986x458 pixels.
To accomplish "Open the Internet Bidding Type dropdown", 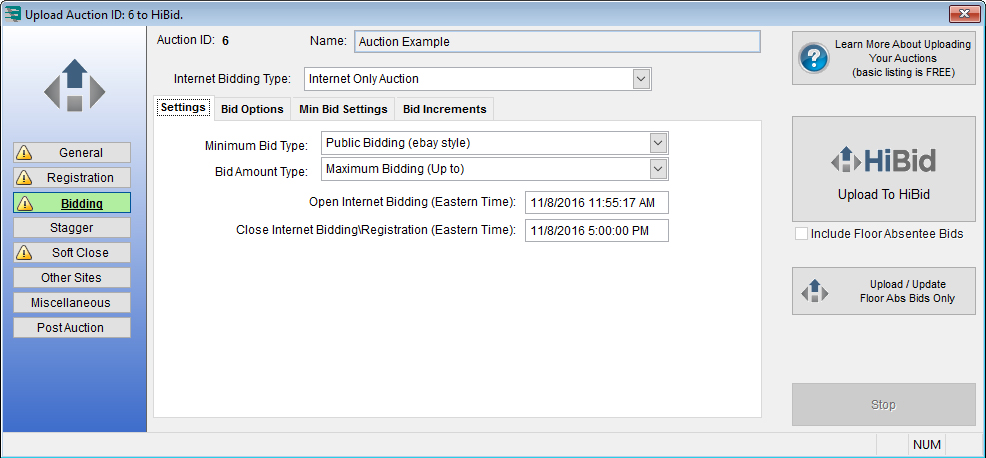I will point(640,79).
